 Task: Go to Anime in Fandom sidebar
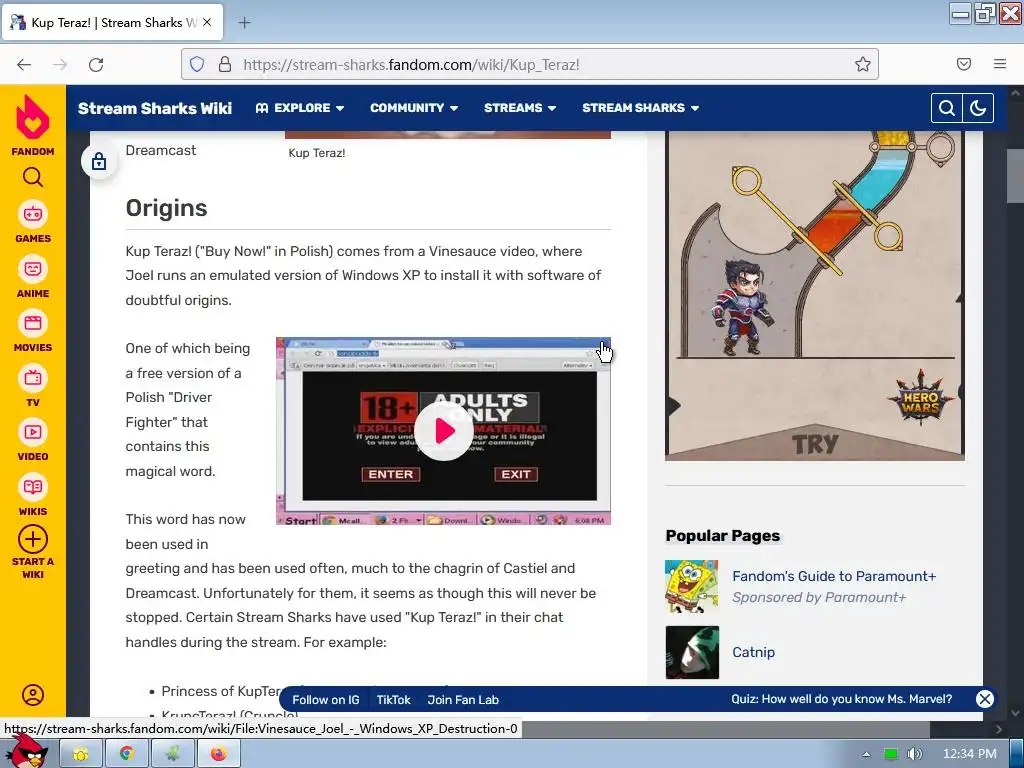coord(33,278)
